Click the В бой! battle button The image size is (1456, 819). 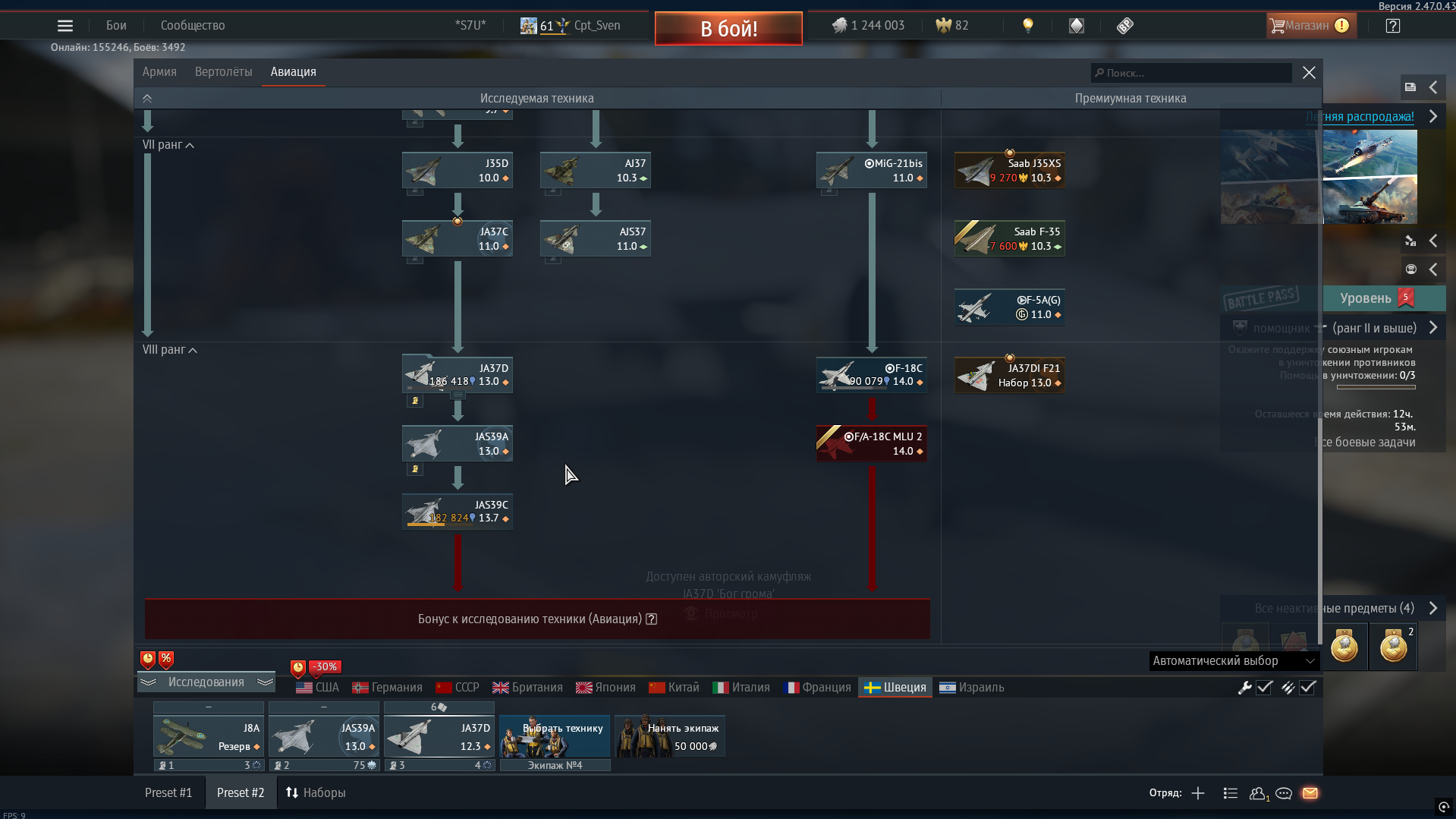(x=728, y=29)
